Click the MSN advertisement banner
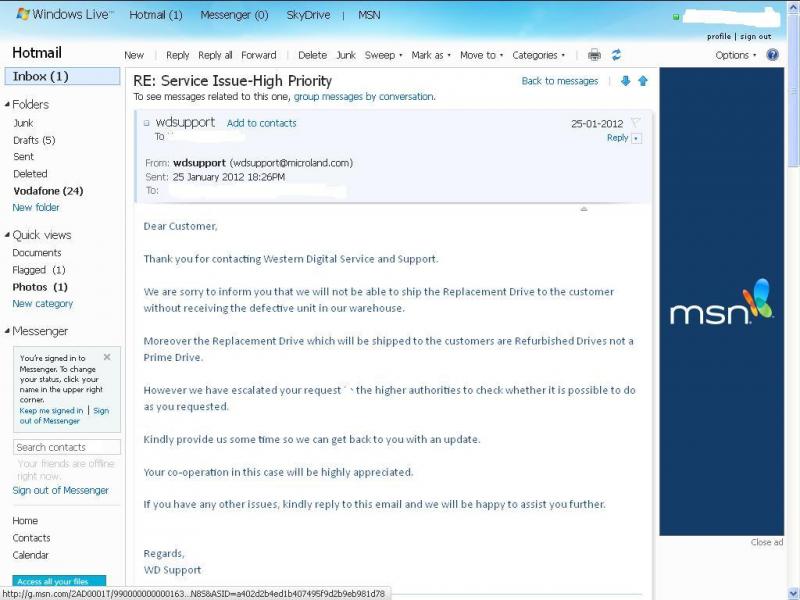This screenshot has height=600, width=800. click(x=721, y=302)
